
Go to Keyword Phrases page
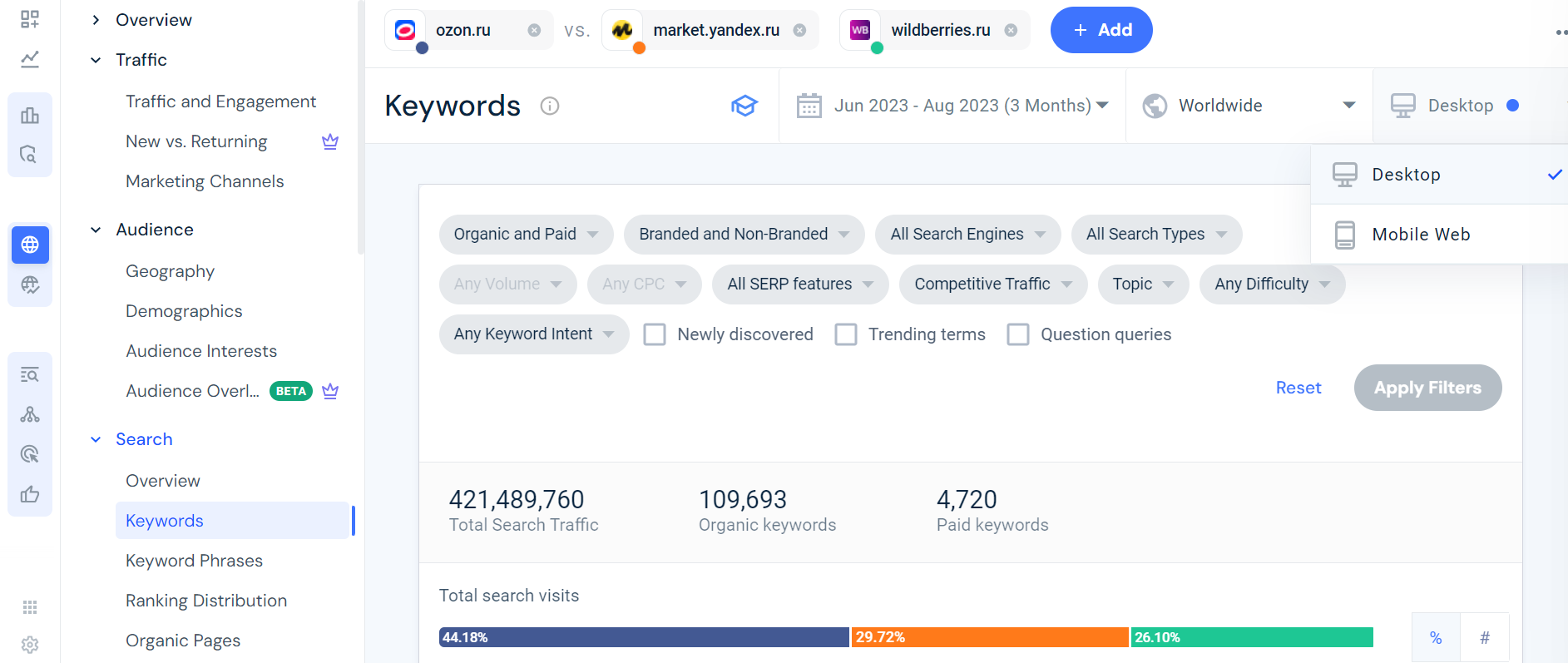[x=194, y=561]
